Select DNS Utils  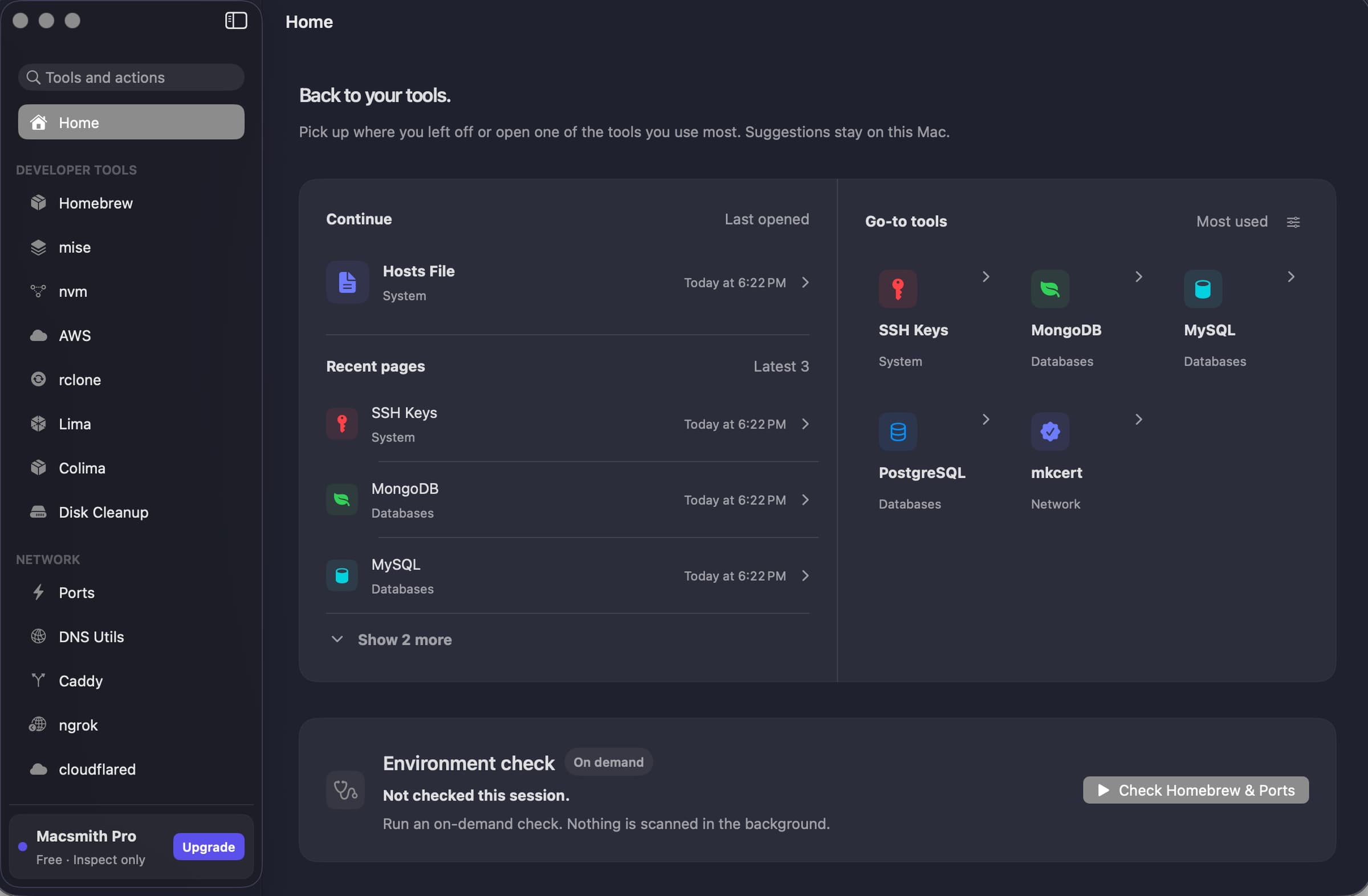click(131, 637)
